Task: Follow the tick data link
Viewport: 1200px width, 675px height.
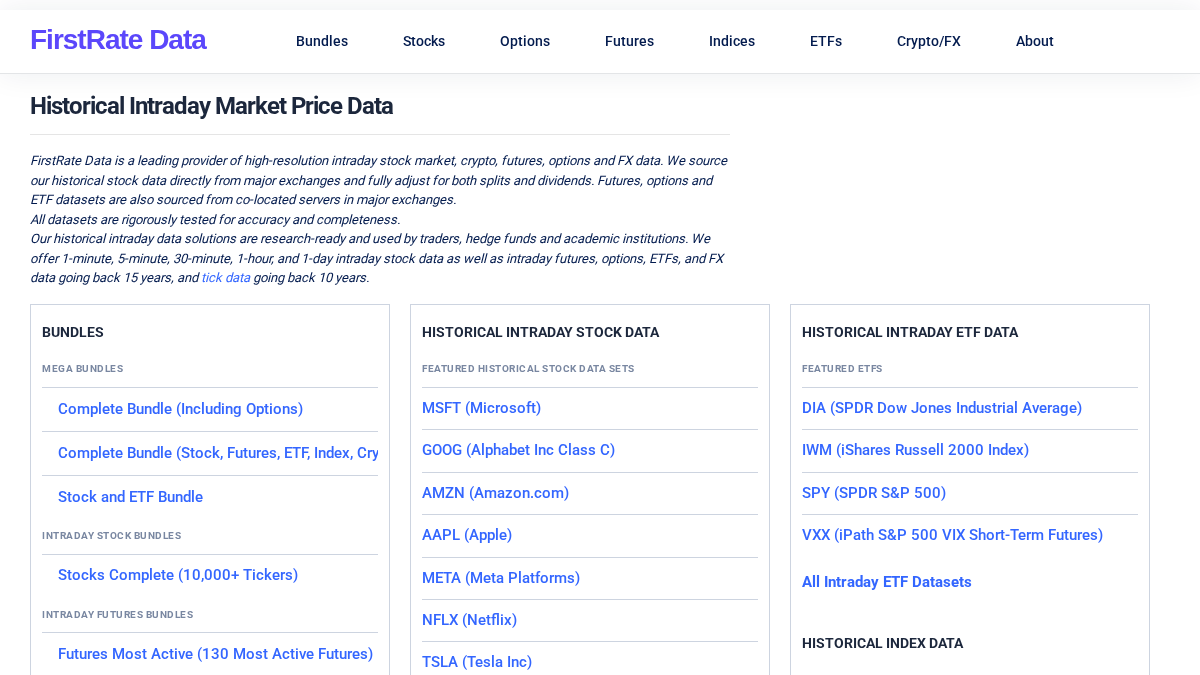Action: (x=226, y=278)
